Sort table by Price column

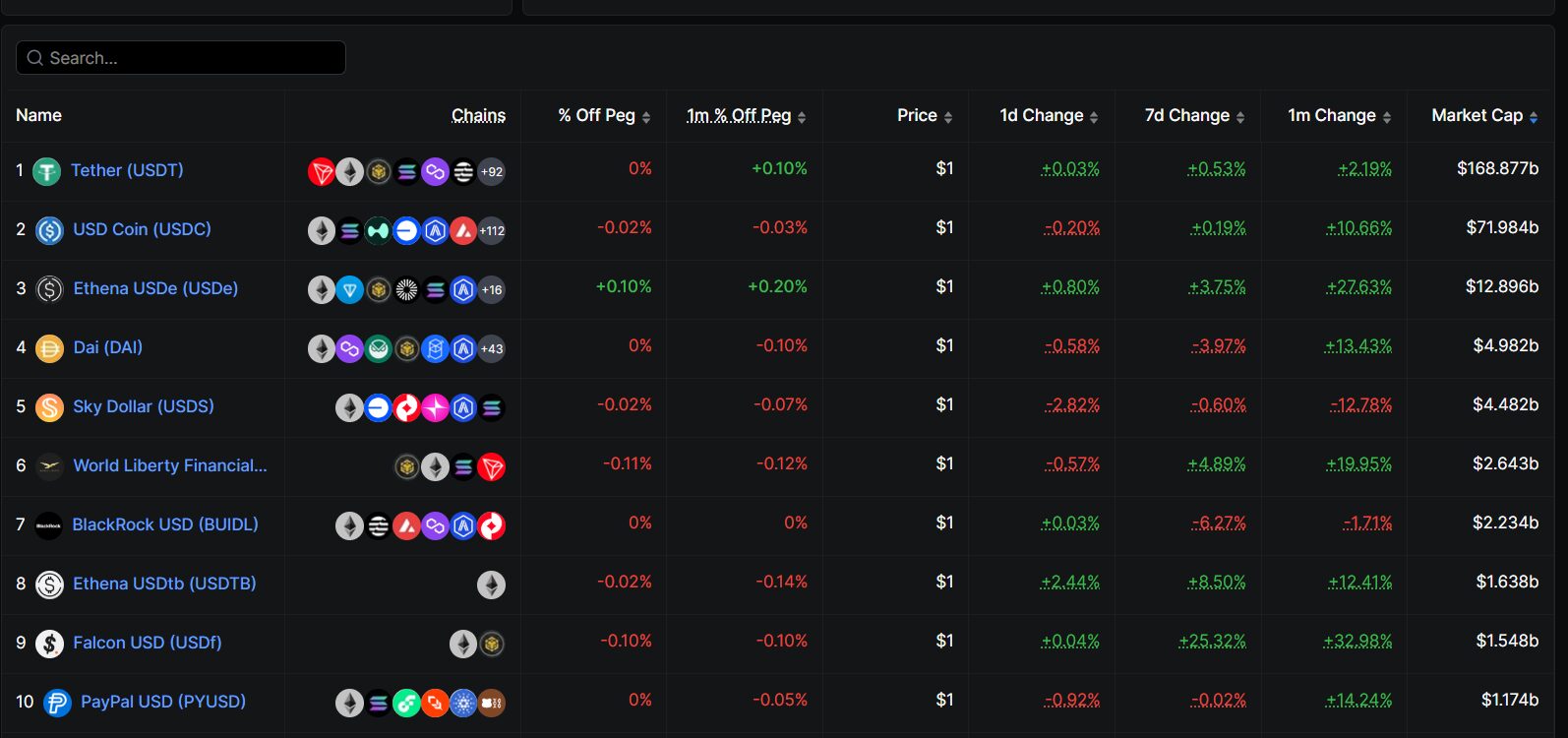(x=925, y=116)
